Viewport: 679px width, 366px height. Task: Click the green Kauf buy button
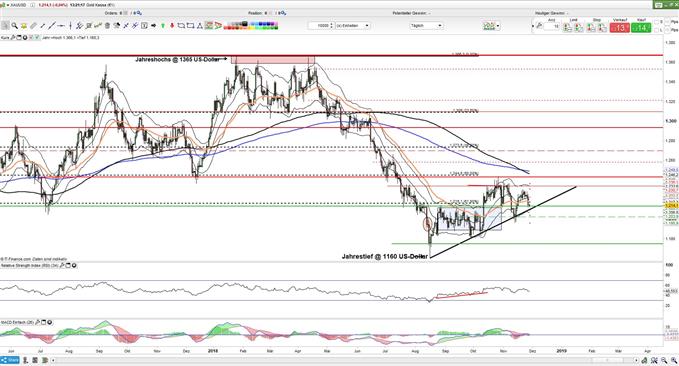point(641,28)
